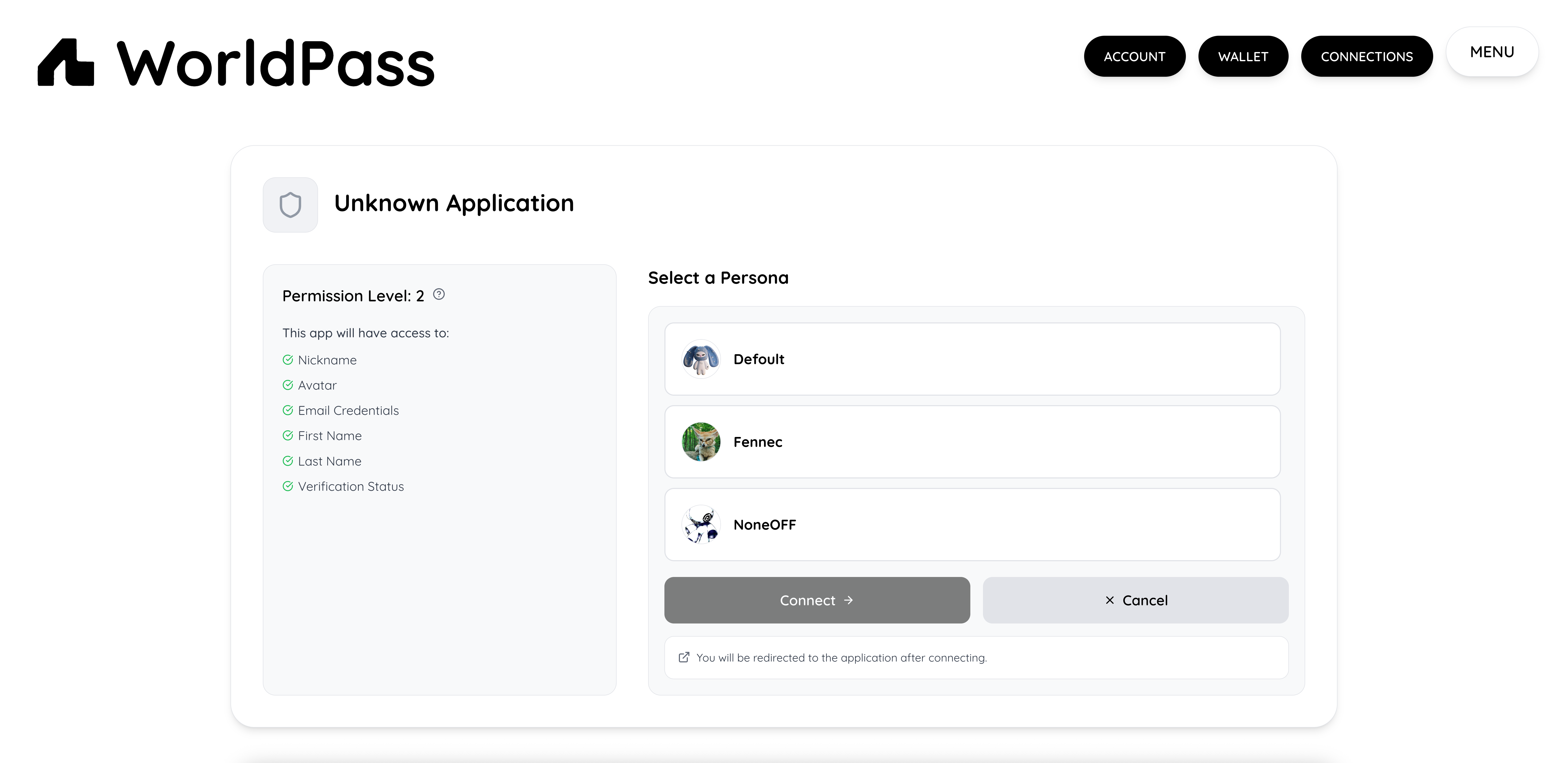Click the green check next to Nickname
The height and width of the screenshot is (763, 1568).
[x=288, y=360]
